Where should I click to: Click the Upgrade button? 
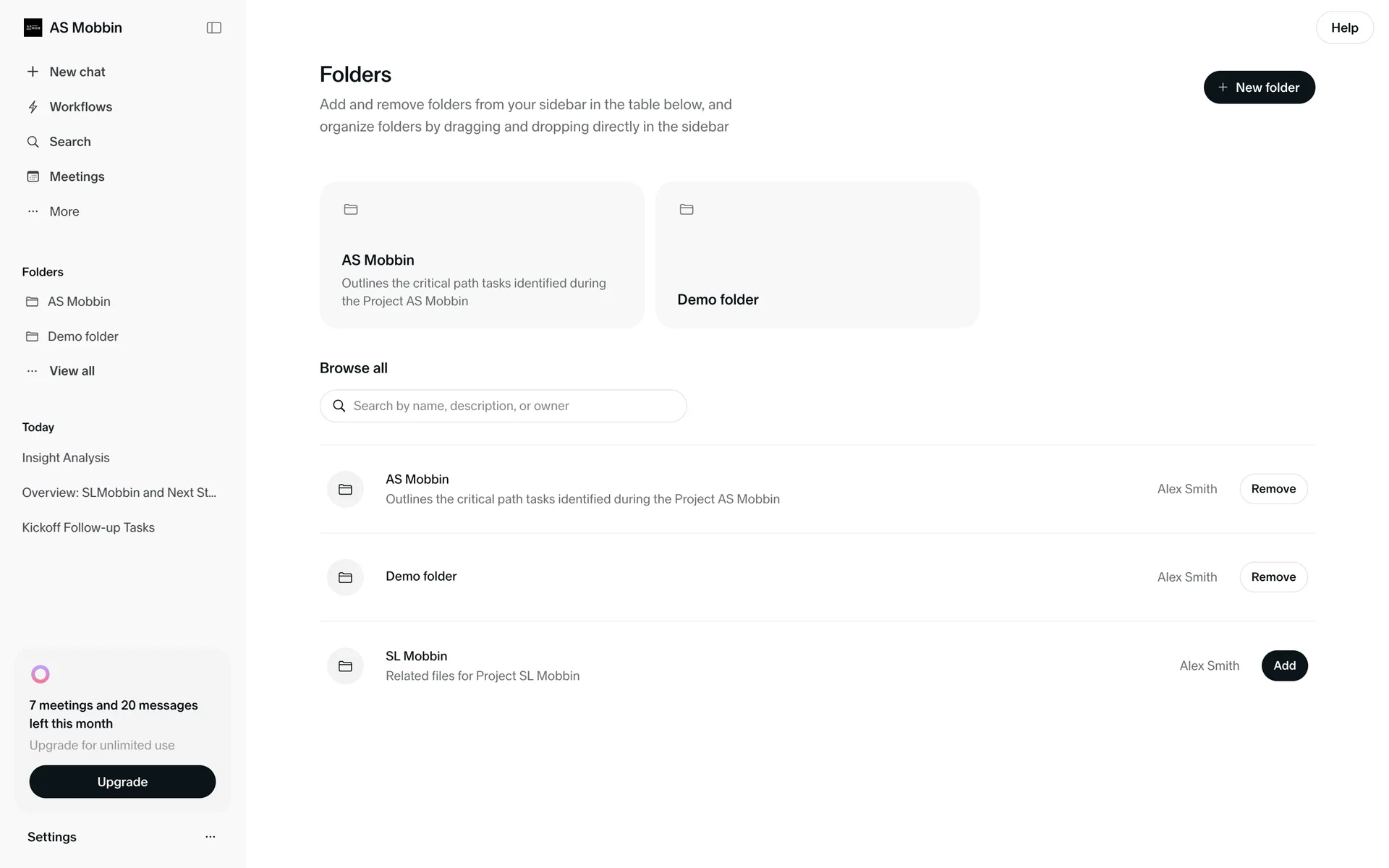[122, 782]
